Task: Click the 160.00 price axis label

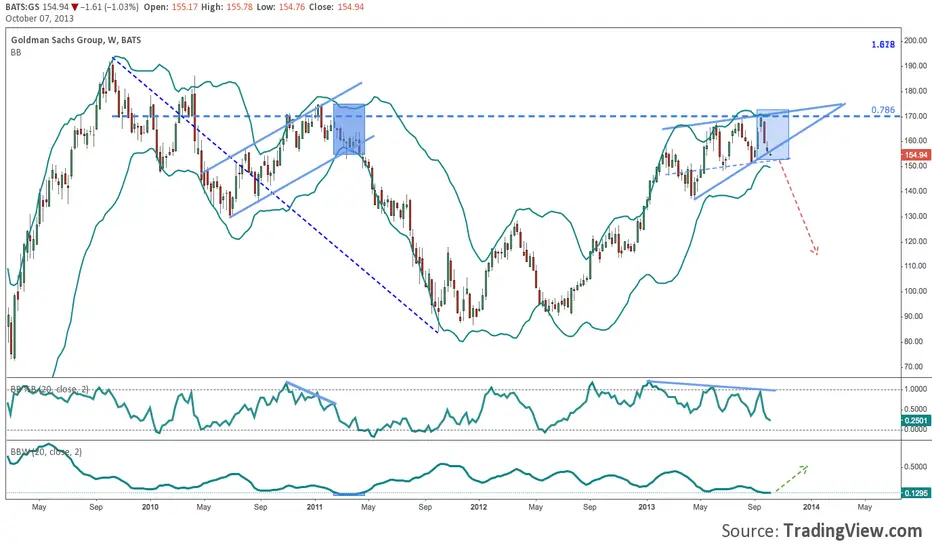Action: 915,141
